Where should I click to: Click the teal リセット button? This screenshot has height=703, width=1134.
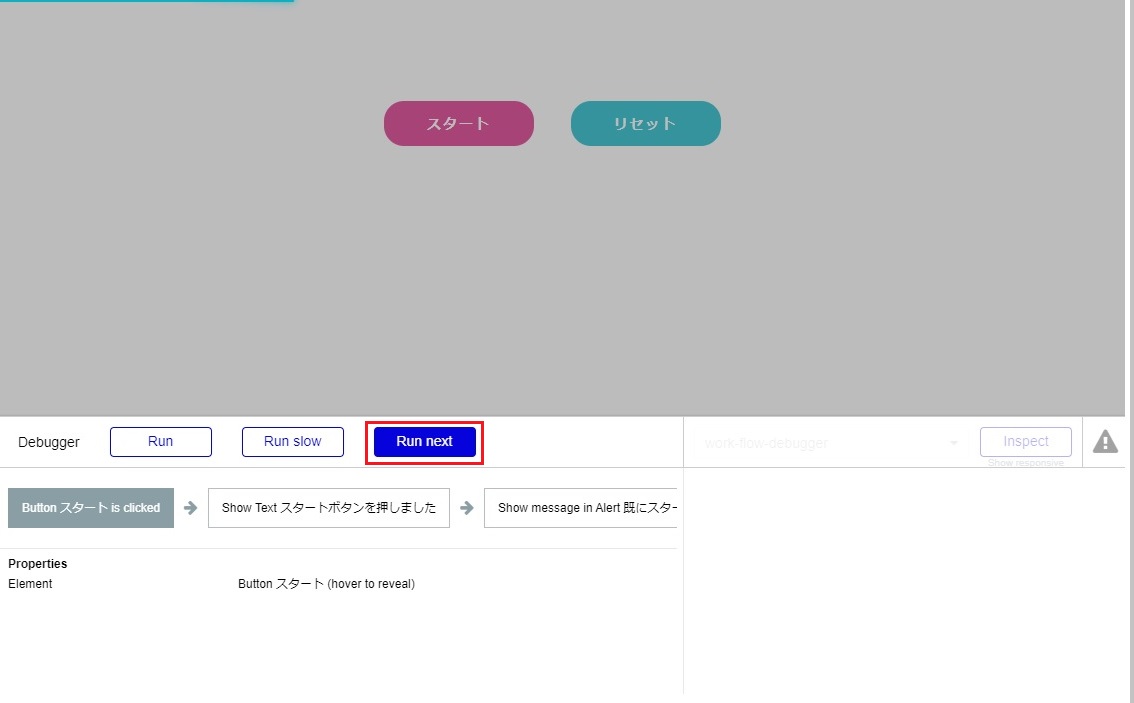(645, 124)
